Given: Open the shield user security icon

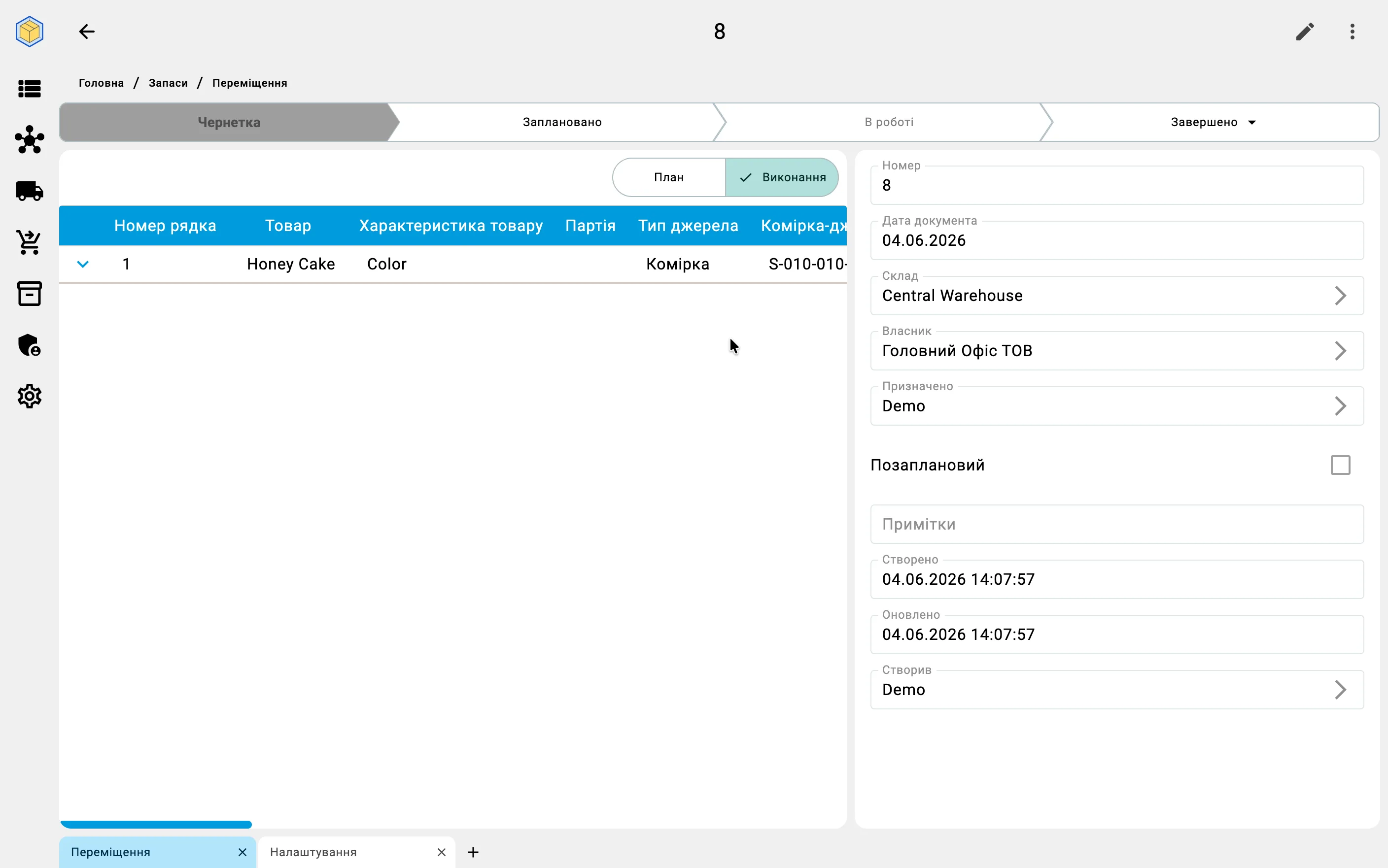Looking at the screenshot, I should (x=29, y=345).
